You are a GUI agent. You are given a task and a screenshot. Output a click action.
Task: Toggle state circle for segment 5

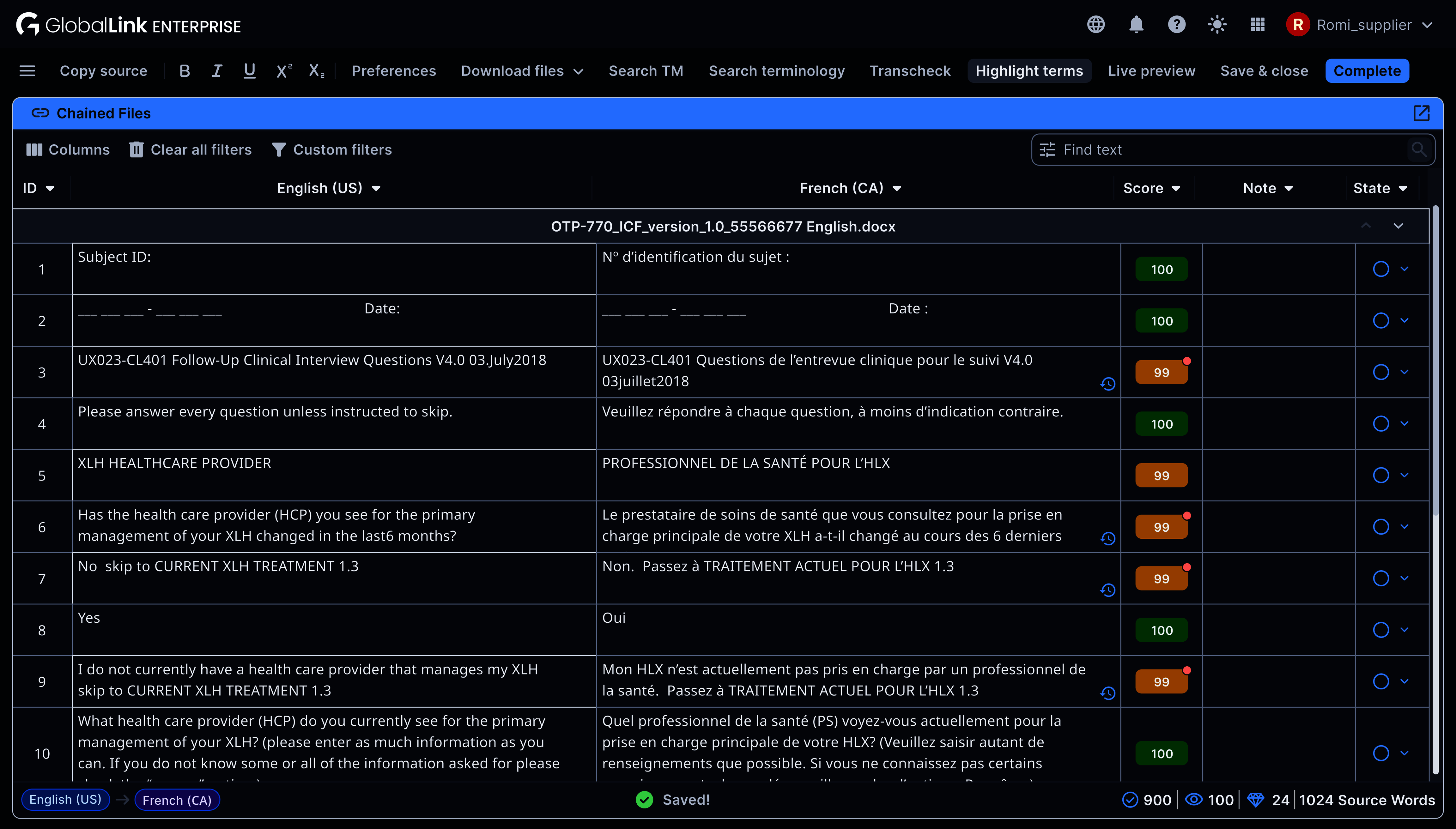1381,475
